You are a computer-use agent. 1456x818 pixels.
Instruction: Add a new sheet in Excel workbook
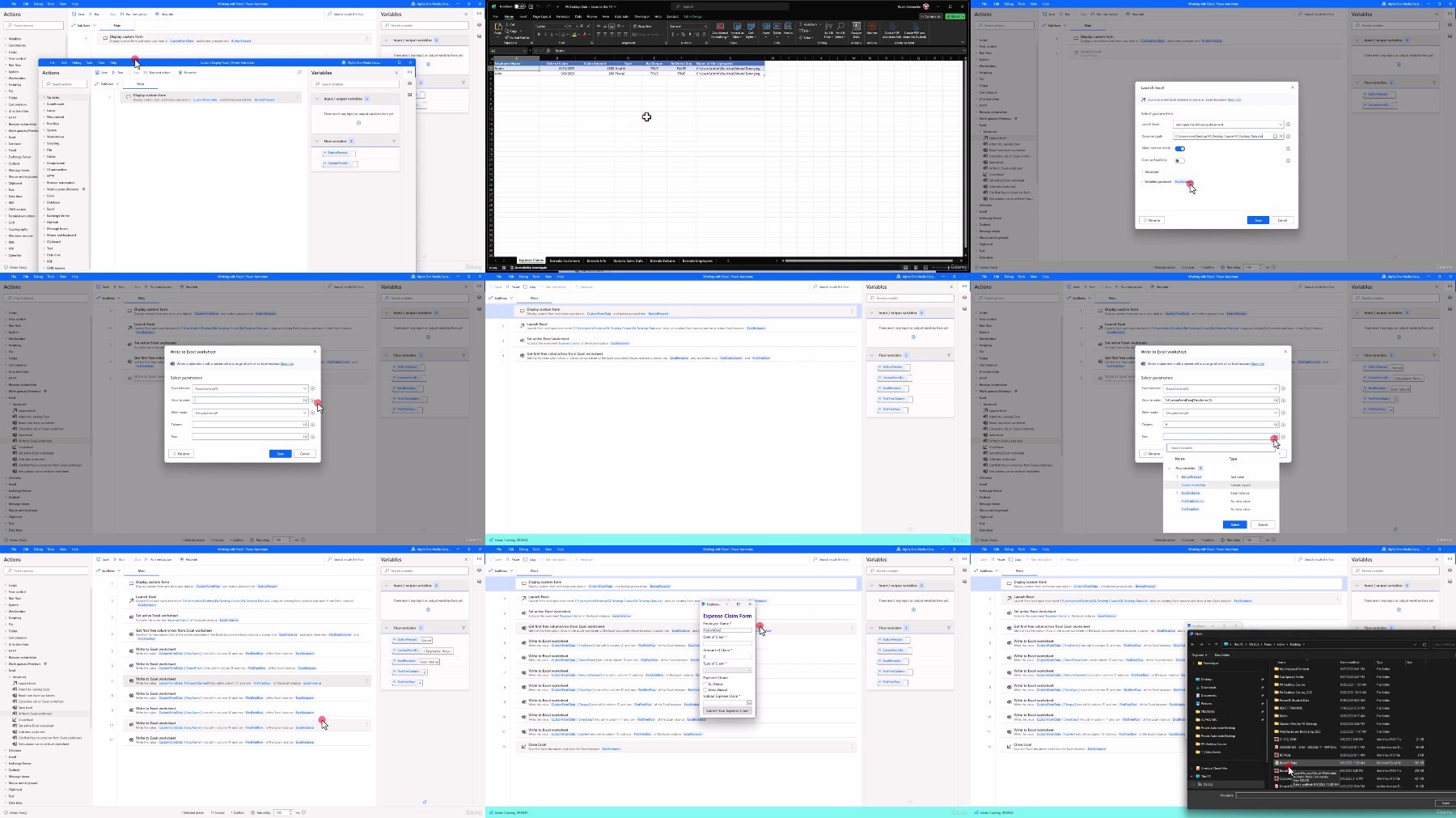[727, 261]
